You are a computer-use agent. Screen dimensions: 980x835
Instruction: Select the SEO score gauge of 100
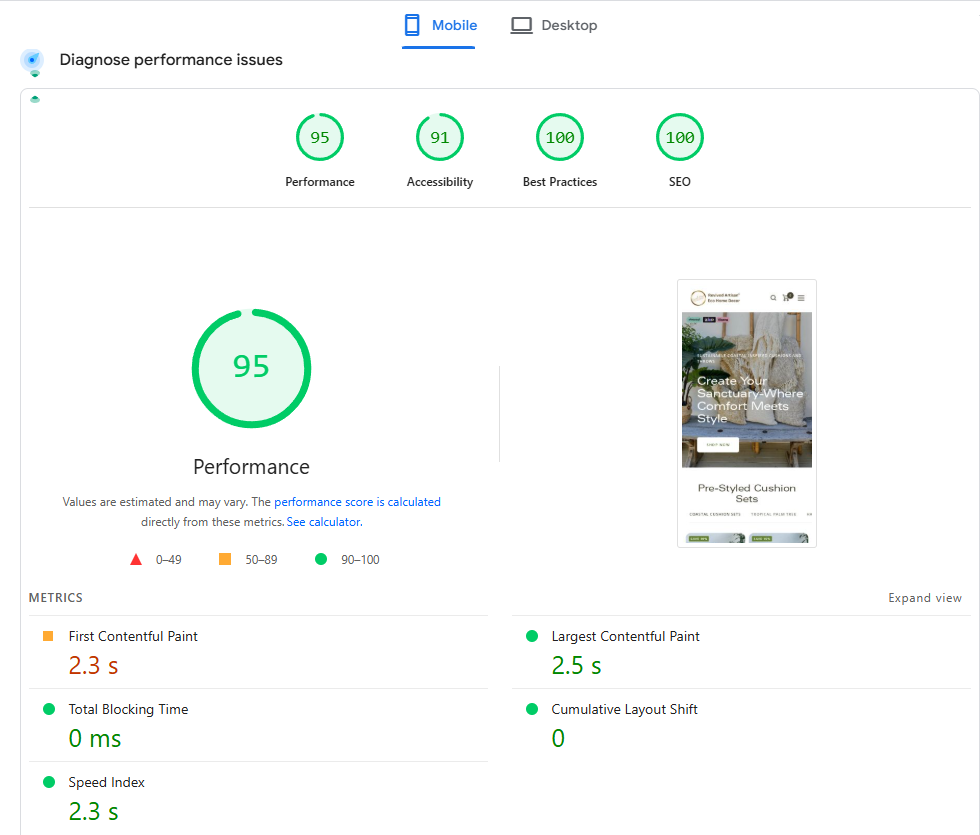click(680, 138)
